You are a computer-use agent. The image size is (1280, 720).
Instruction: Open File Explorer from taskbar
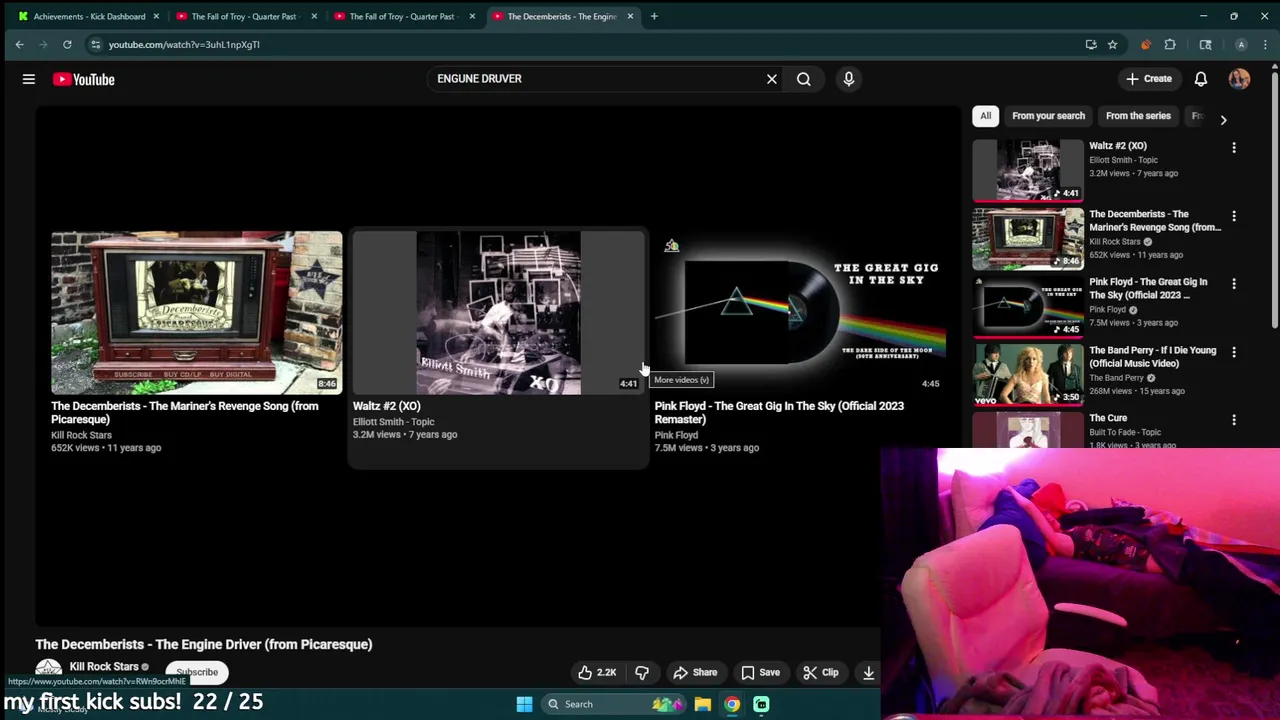click(x=703, y=704)
